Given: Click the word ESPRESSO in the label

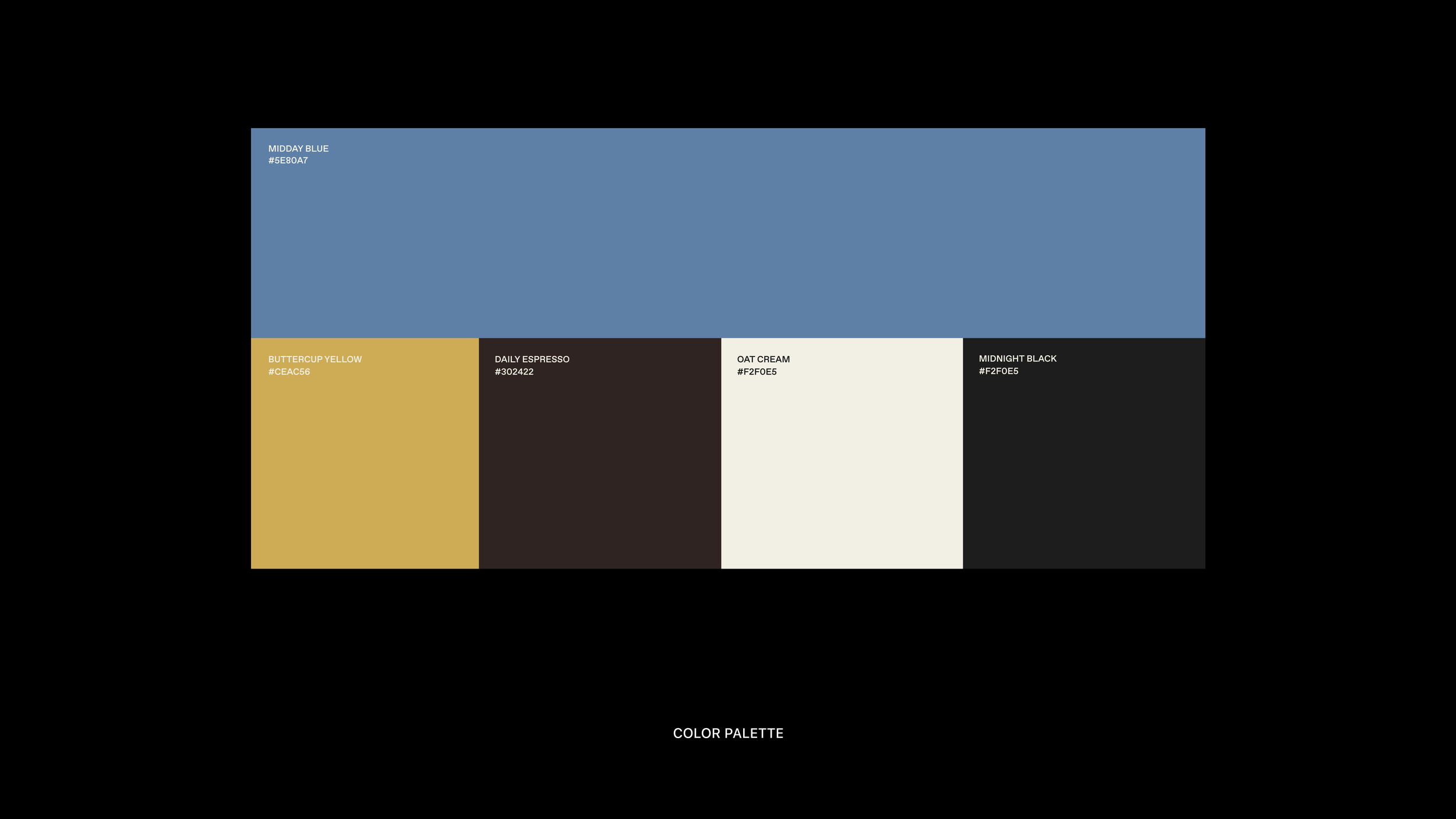Looking at the screenshot, I should point(546,359).
